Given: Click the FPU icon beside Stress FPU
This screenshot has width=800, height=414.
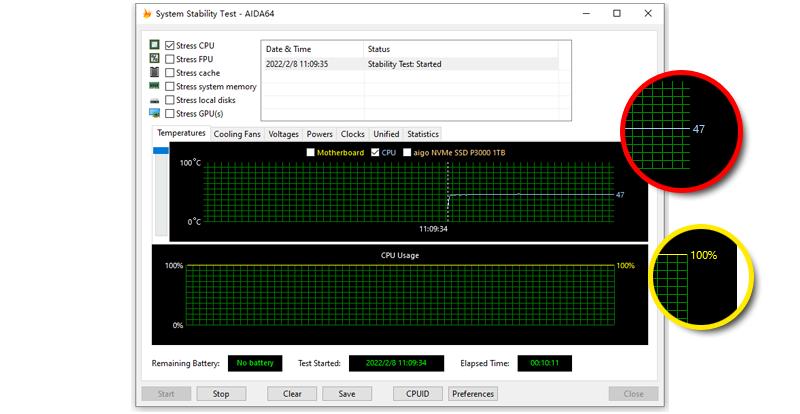Looking at the screenshot, I should click(x=155, y=59).
